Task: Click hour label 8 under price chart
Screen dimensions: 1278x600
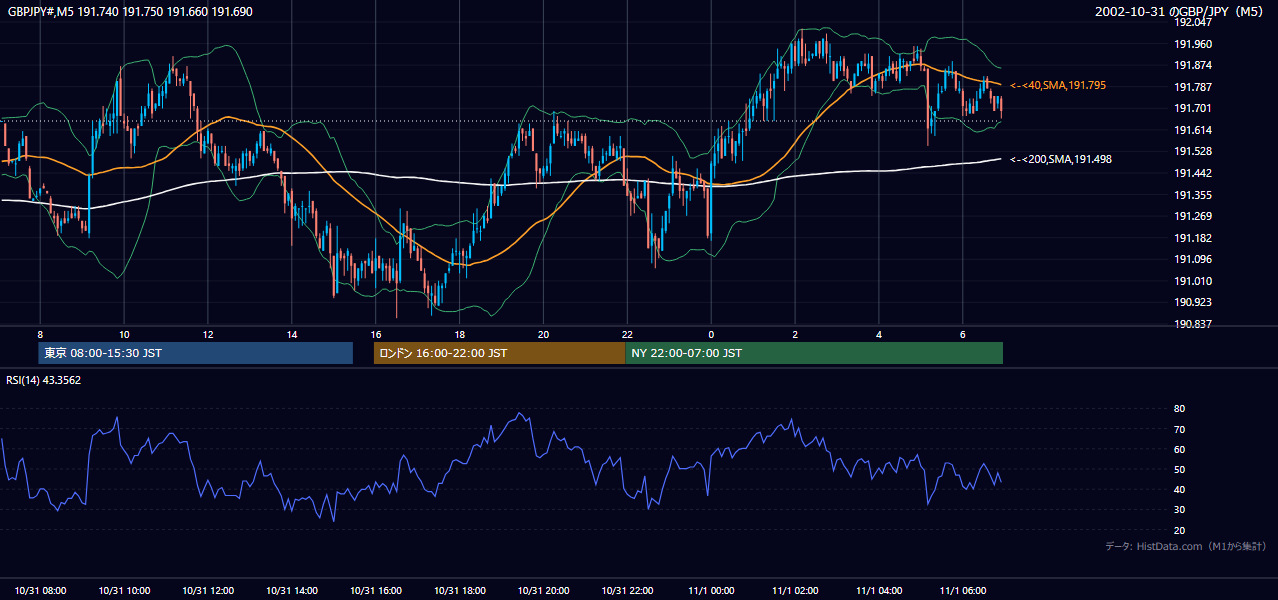Action: tap(40, 334)
